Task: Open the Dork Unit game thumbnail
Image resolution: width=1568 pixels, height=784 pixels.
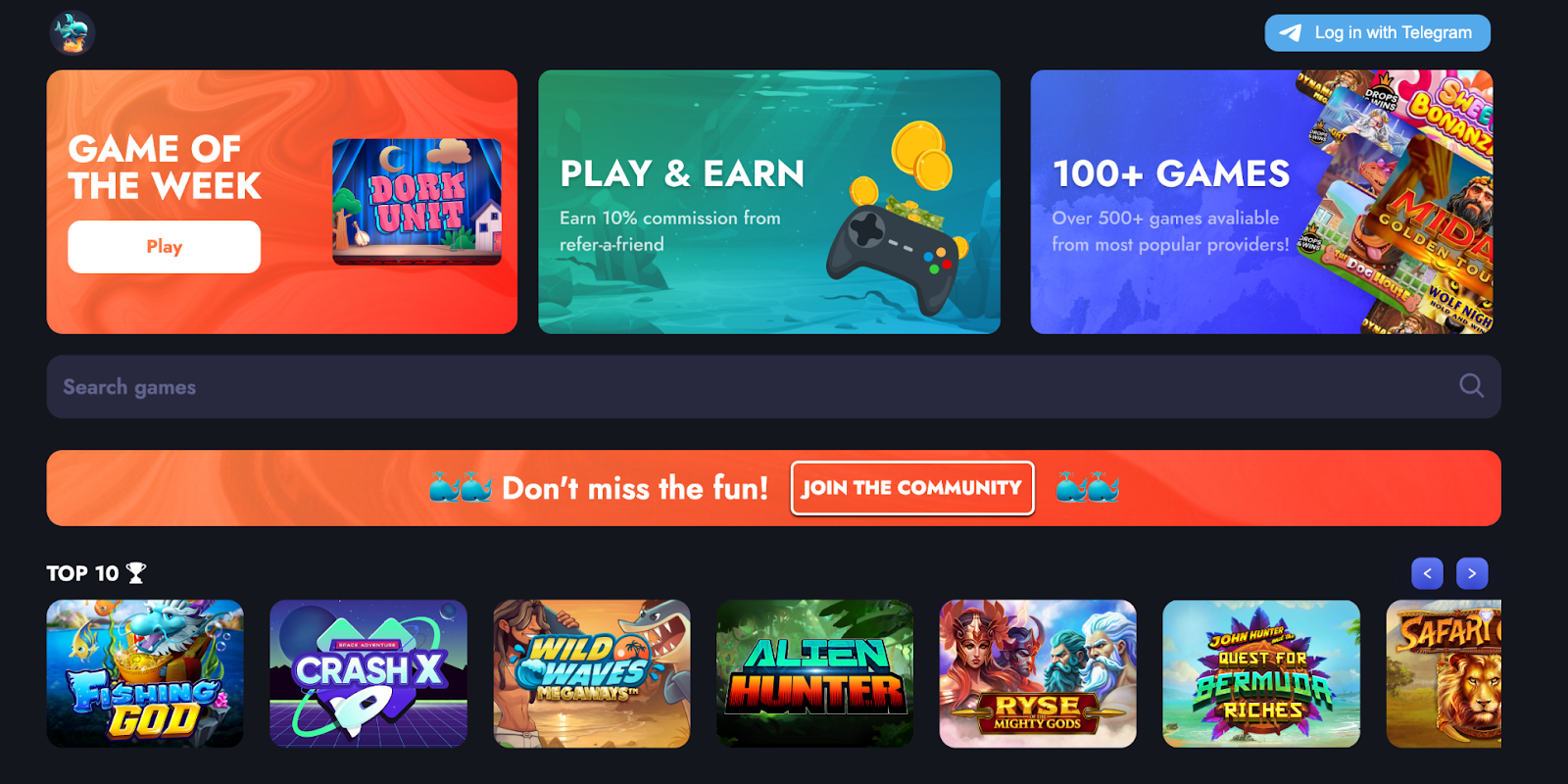Action: click(x=417, y=202)
